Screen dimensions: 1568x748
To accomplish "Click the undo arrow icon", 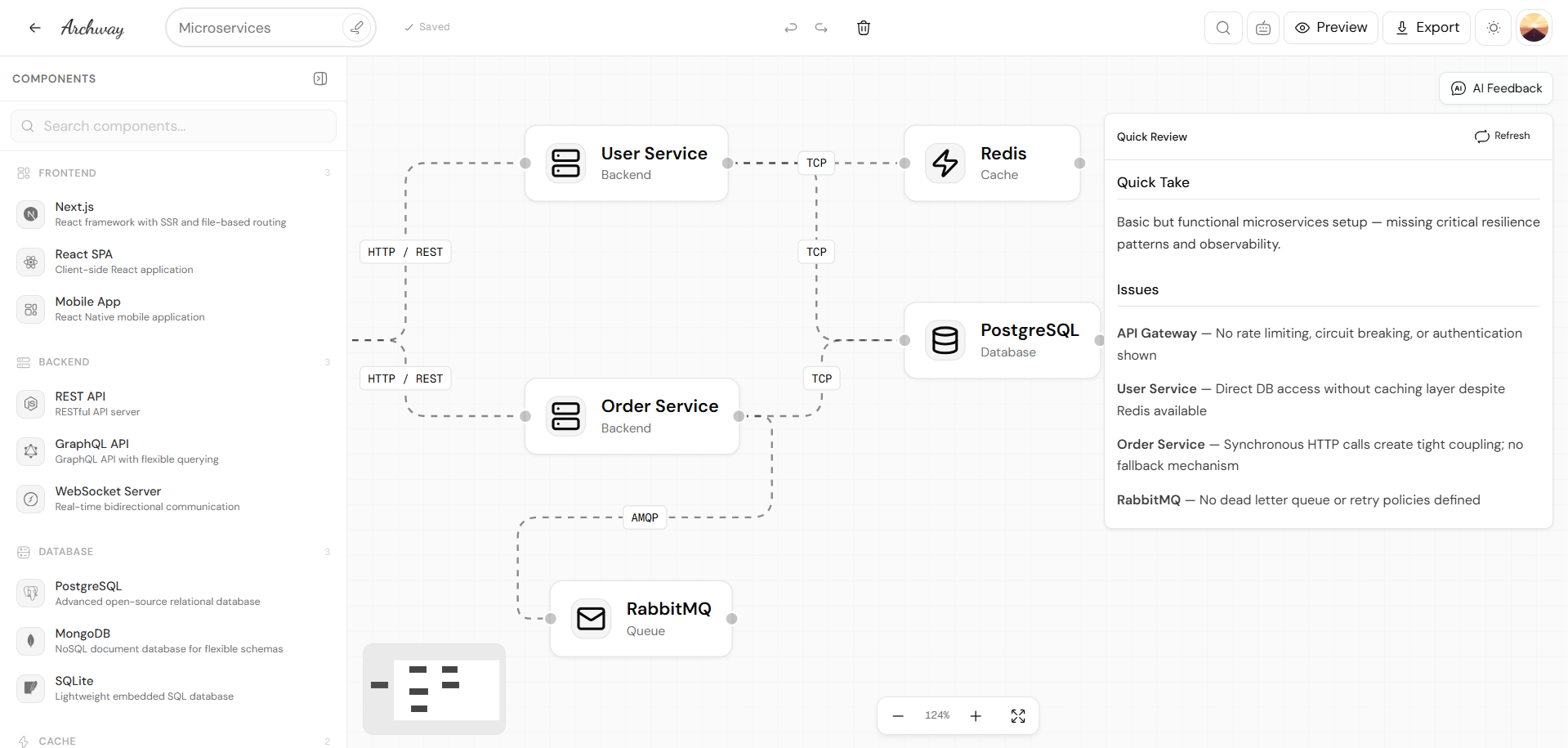I will pos(790,28).
